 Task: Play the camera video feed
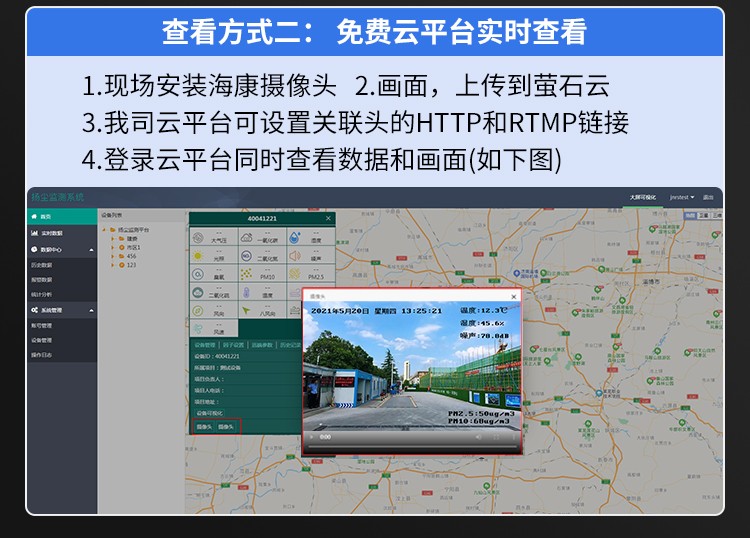tap(311, 437)
